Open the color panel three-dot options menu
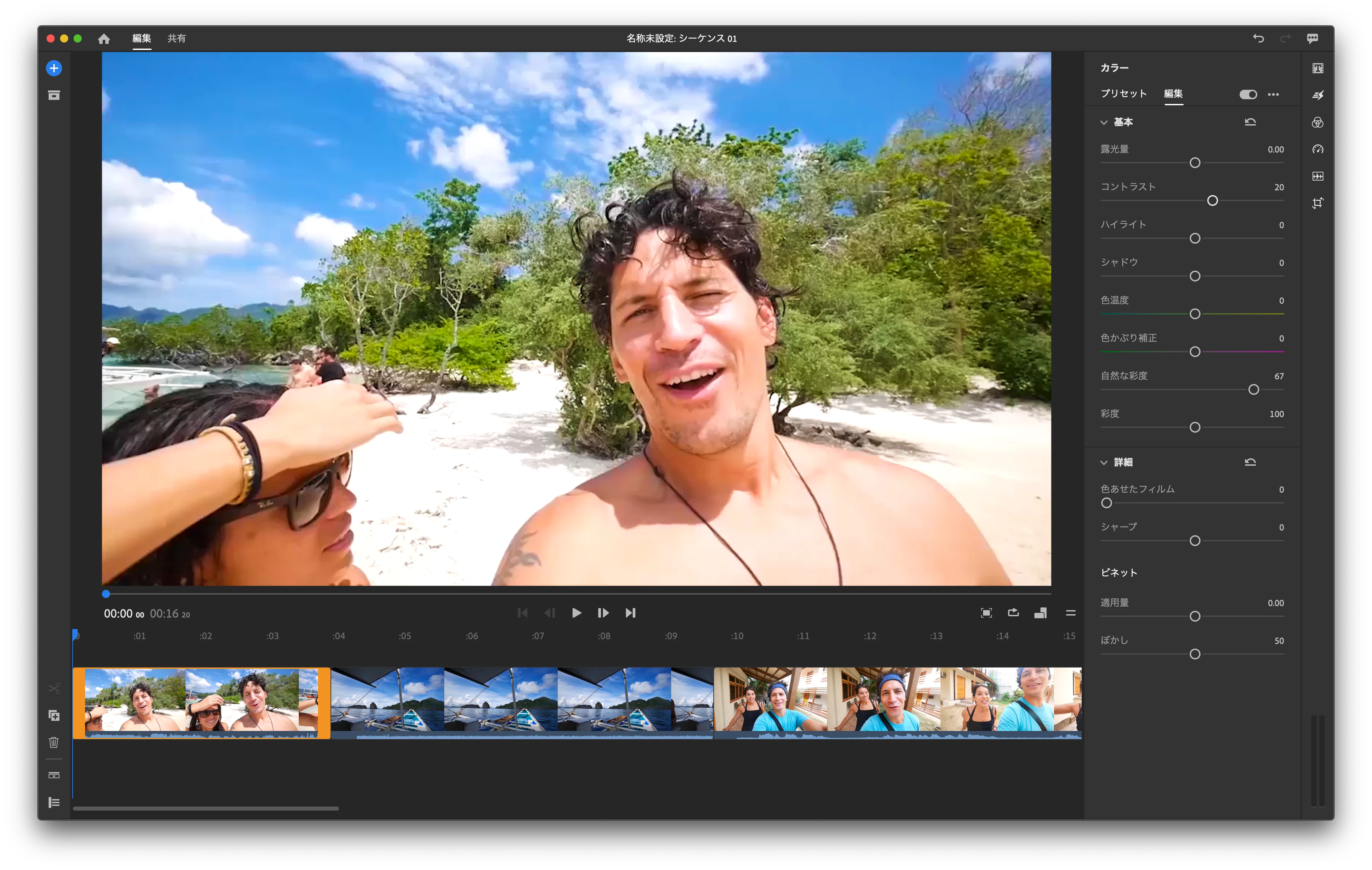Screen dimensions: 1372x870 [x=1273, y=94]
